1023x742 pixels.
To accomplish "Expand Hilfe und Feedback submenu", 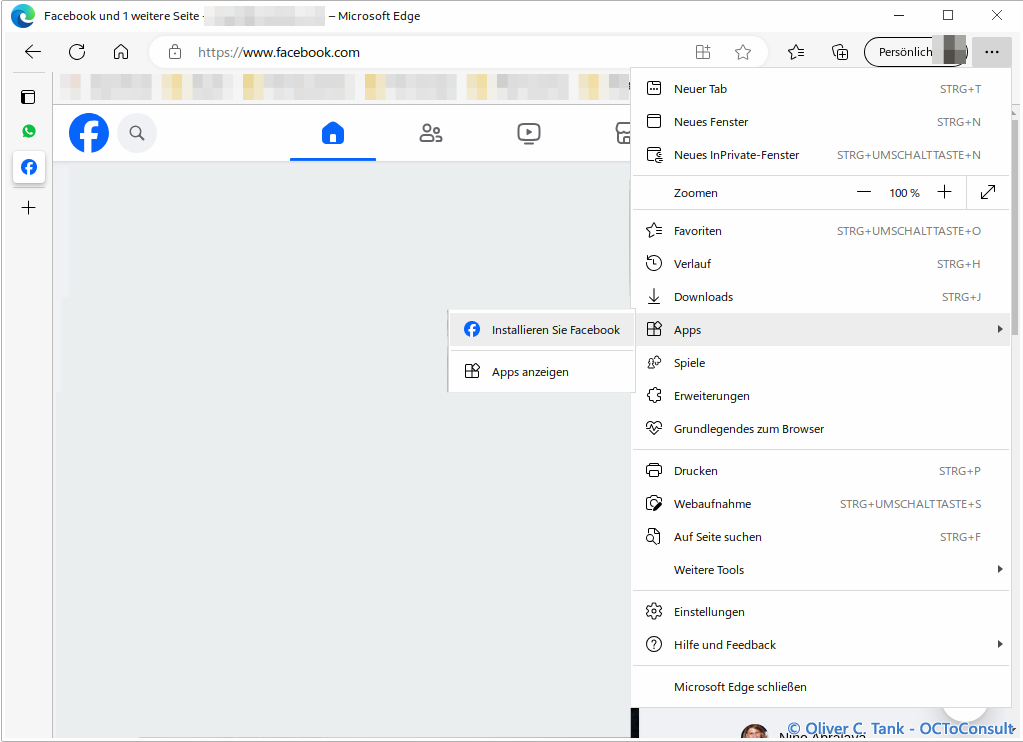I will [821, 645].
